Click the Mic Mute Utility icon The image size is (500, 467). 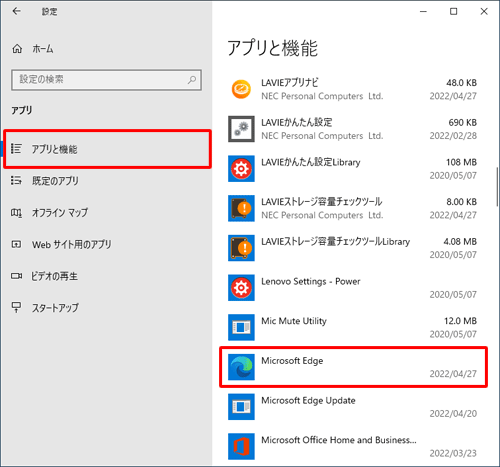[241, 327]
